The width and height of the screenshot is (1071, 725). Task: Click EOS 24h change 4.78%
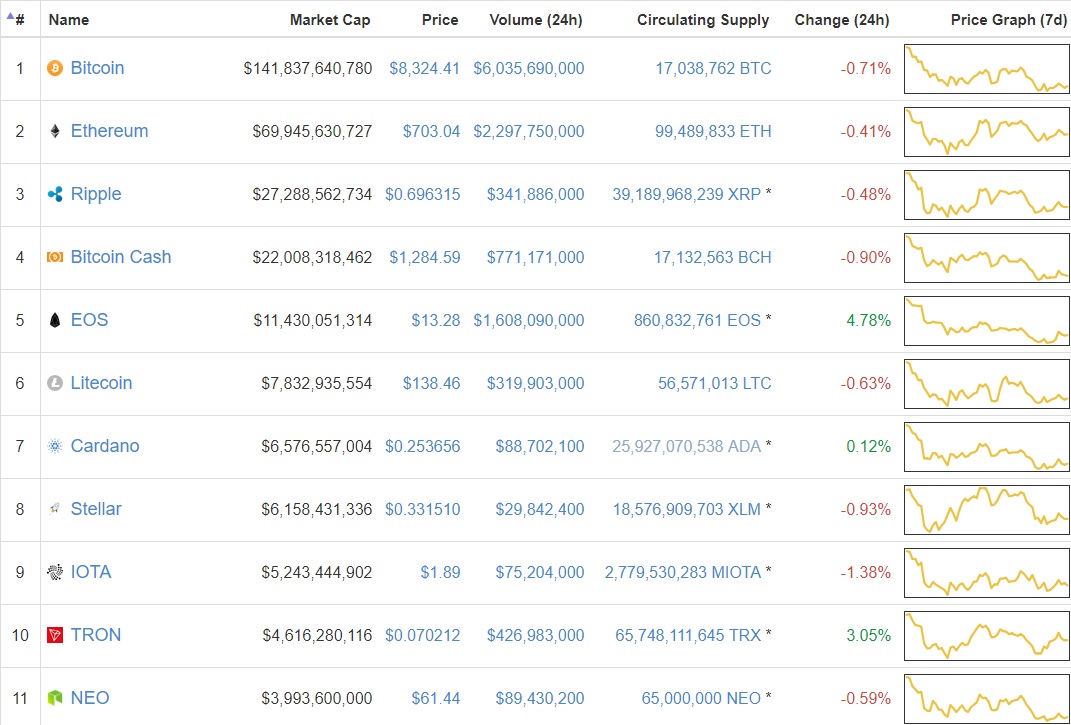tap(869, 320)
